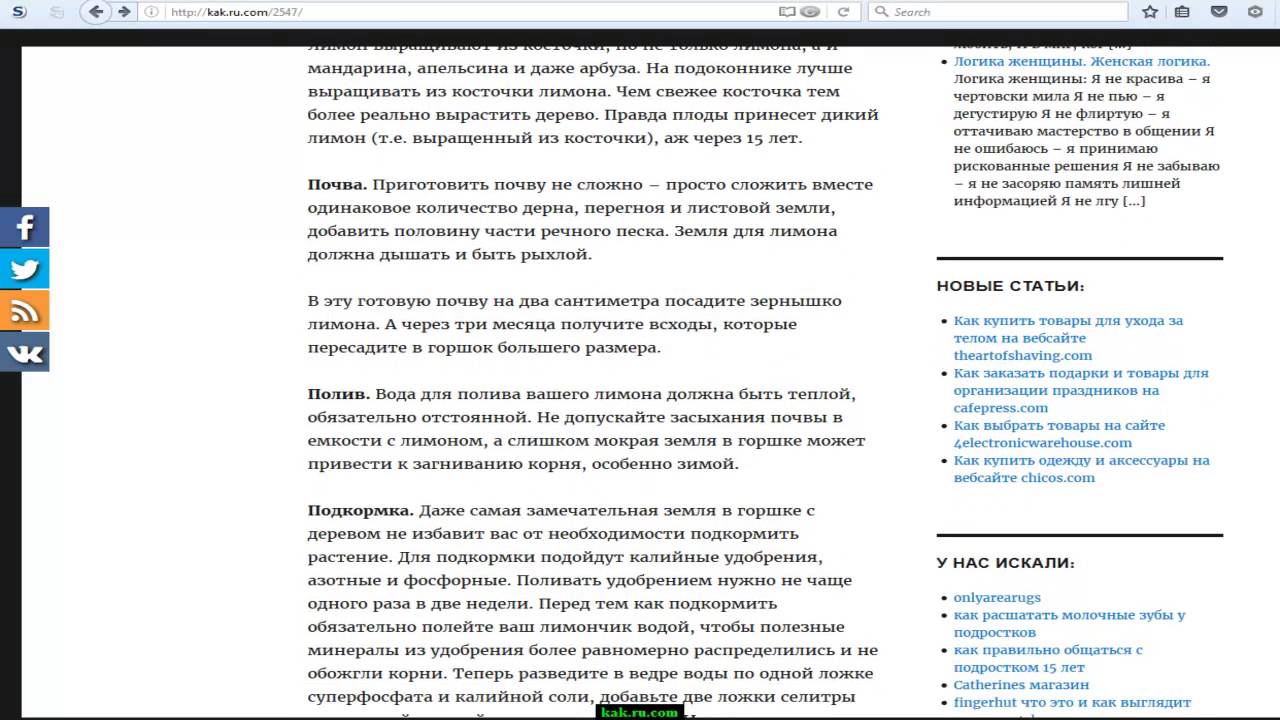
Task: Open article about theartofshaving.com purchases
Action: (x=1068, y=338)
